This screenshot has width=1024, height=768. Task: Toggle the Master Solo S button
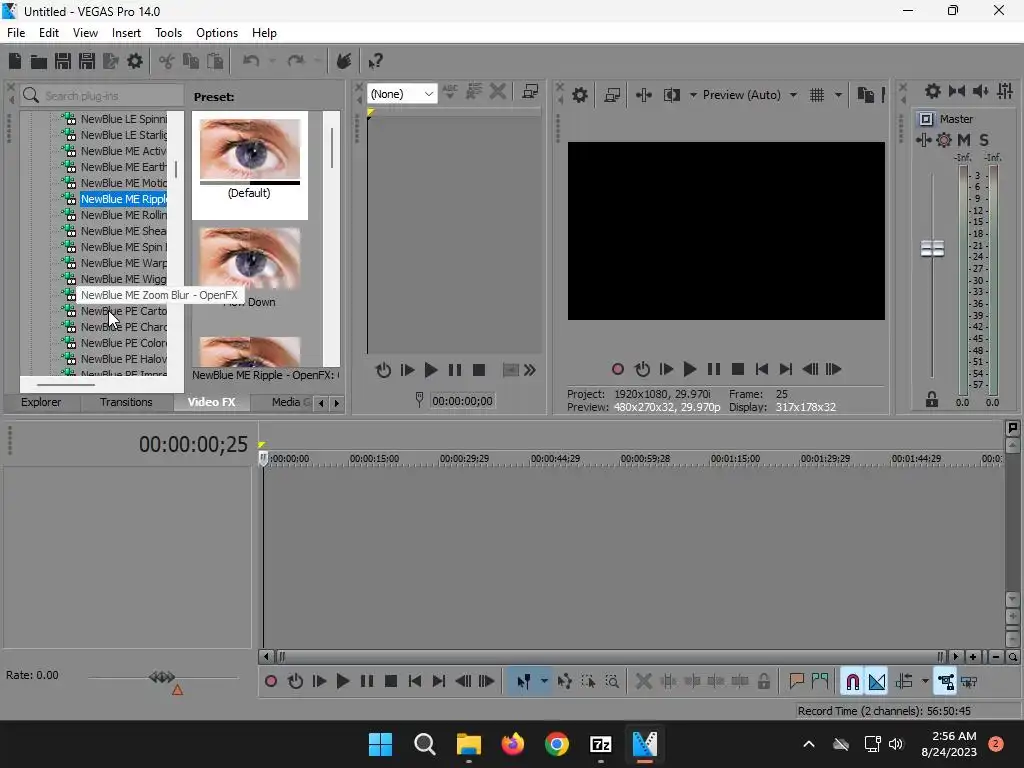point(984,140)
